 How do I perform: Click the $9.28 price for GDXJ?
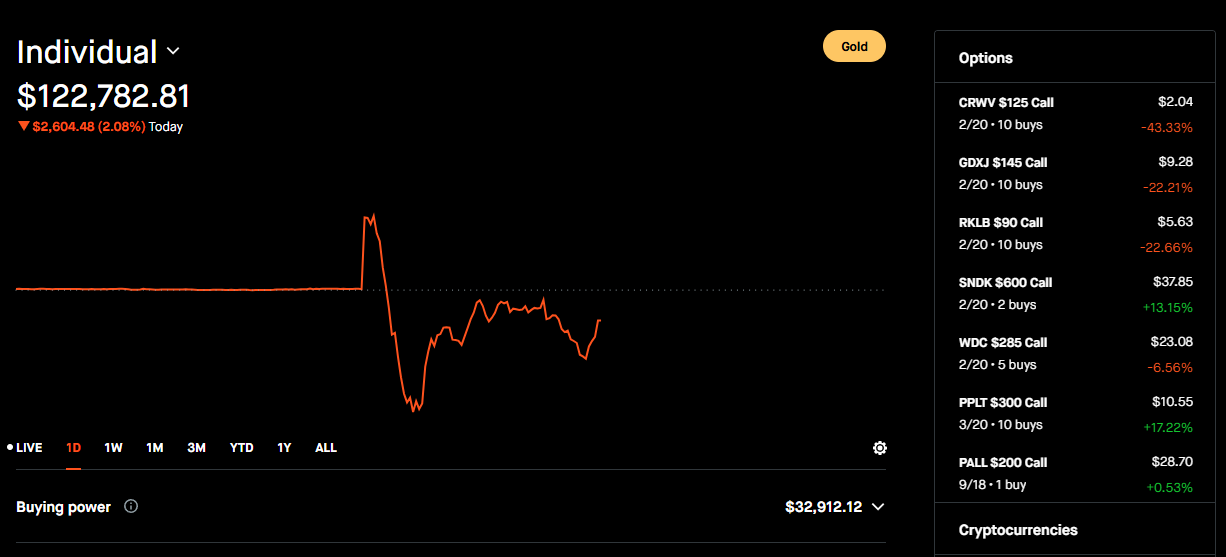point(1175,161)
